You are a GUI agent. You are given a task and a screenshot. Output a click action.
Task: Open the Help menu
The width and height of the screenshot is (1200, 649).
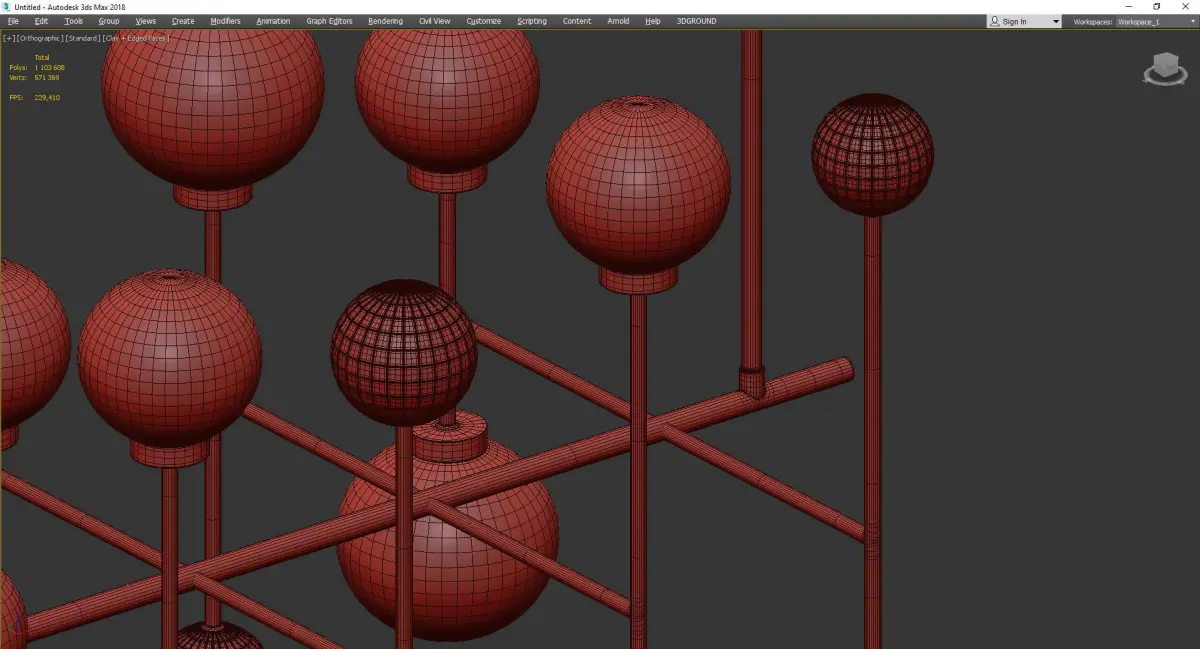(653, 21)
